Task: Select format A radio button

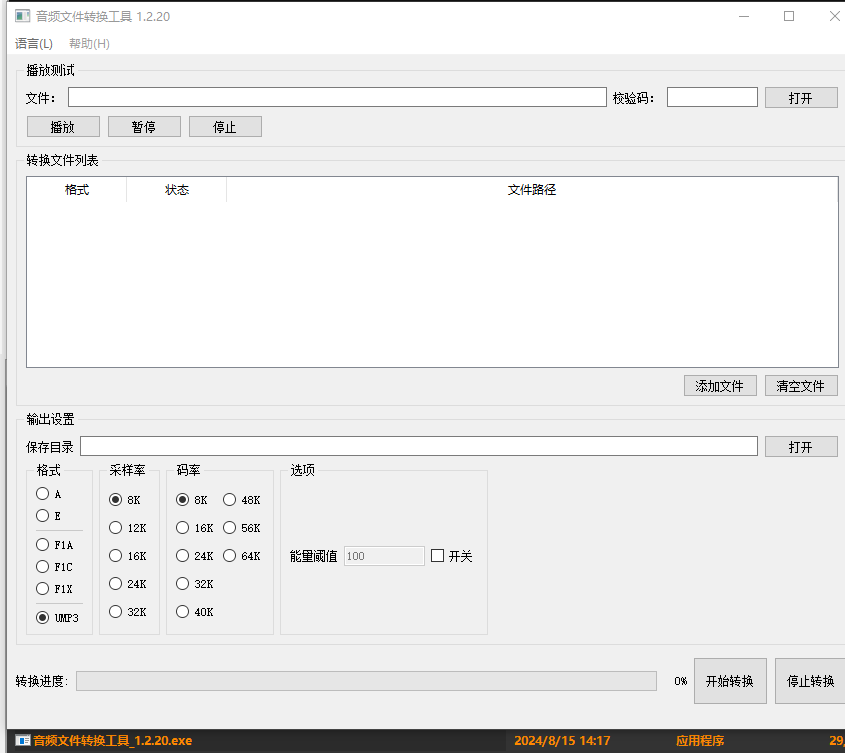Action: (x=43, y=494)
